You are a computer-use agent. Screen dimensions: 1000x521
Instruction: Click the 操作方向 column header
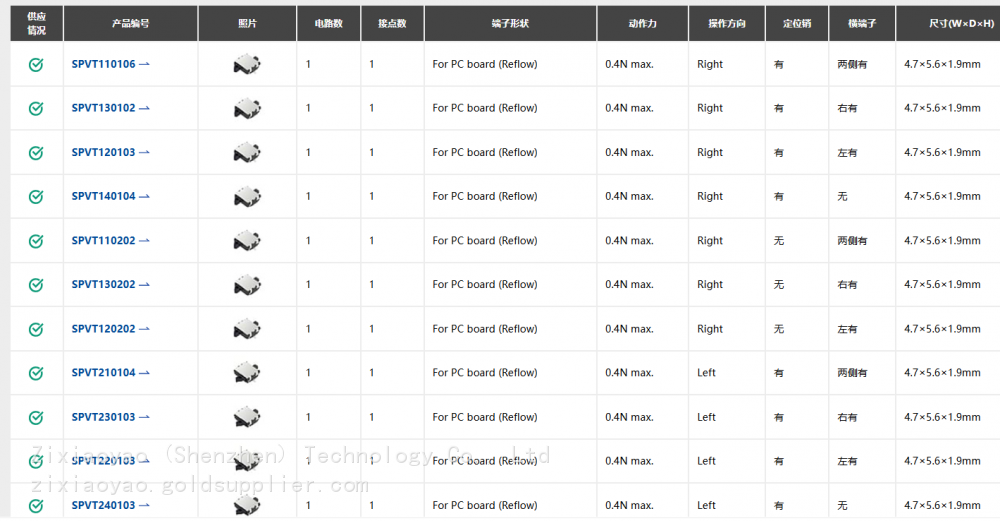(727, 23)
